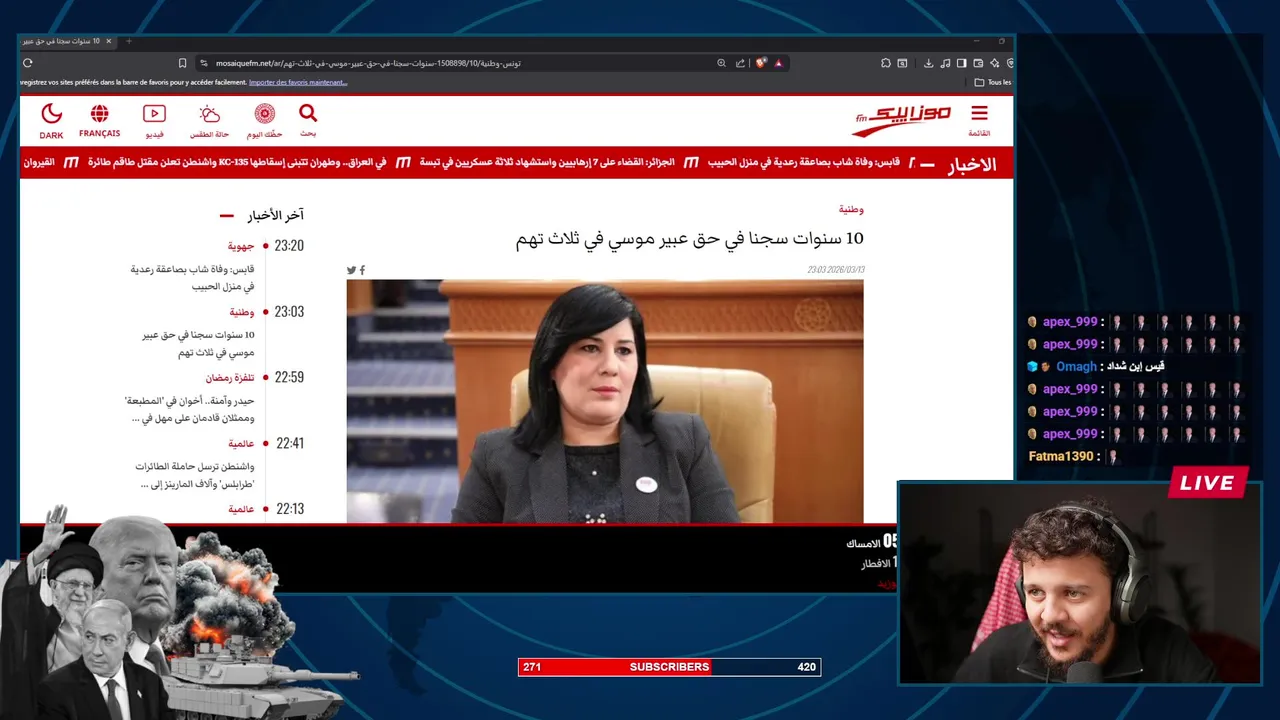1280x720 pixels.
Task: Close the Mosaique FM article tab
Action: (109, 41)
